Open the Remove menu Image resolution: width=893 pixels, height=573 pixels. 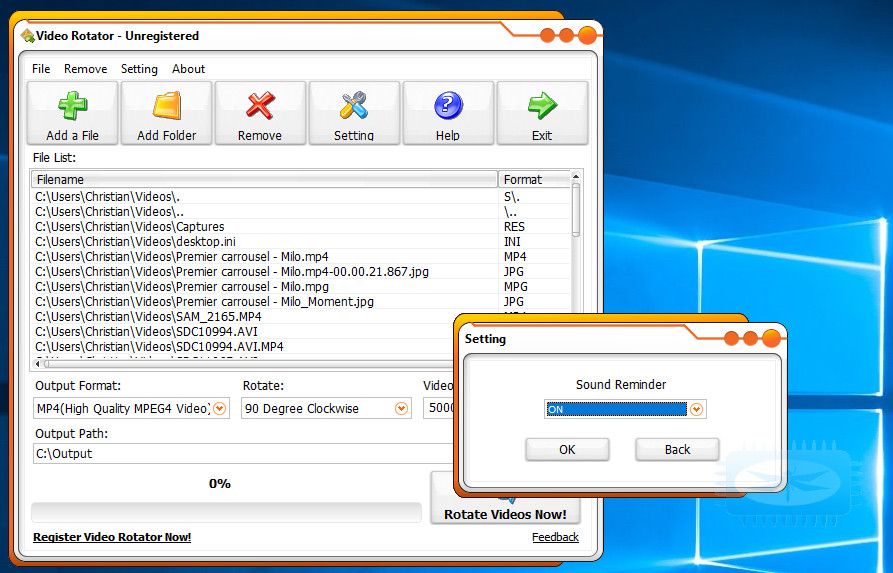[85, 69]
